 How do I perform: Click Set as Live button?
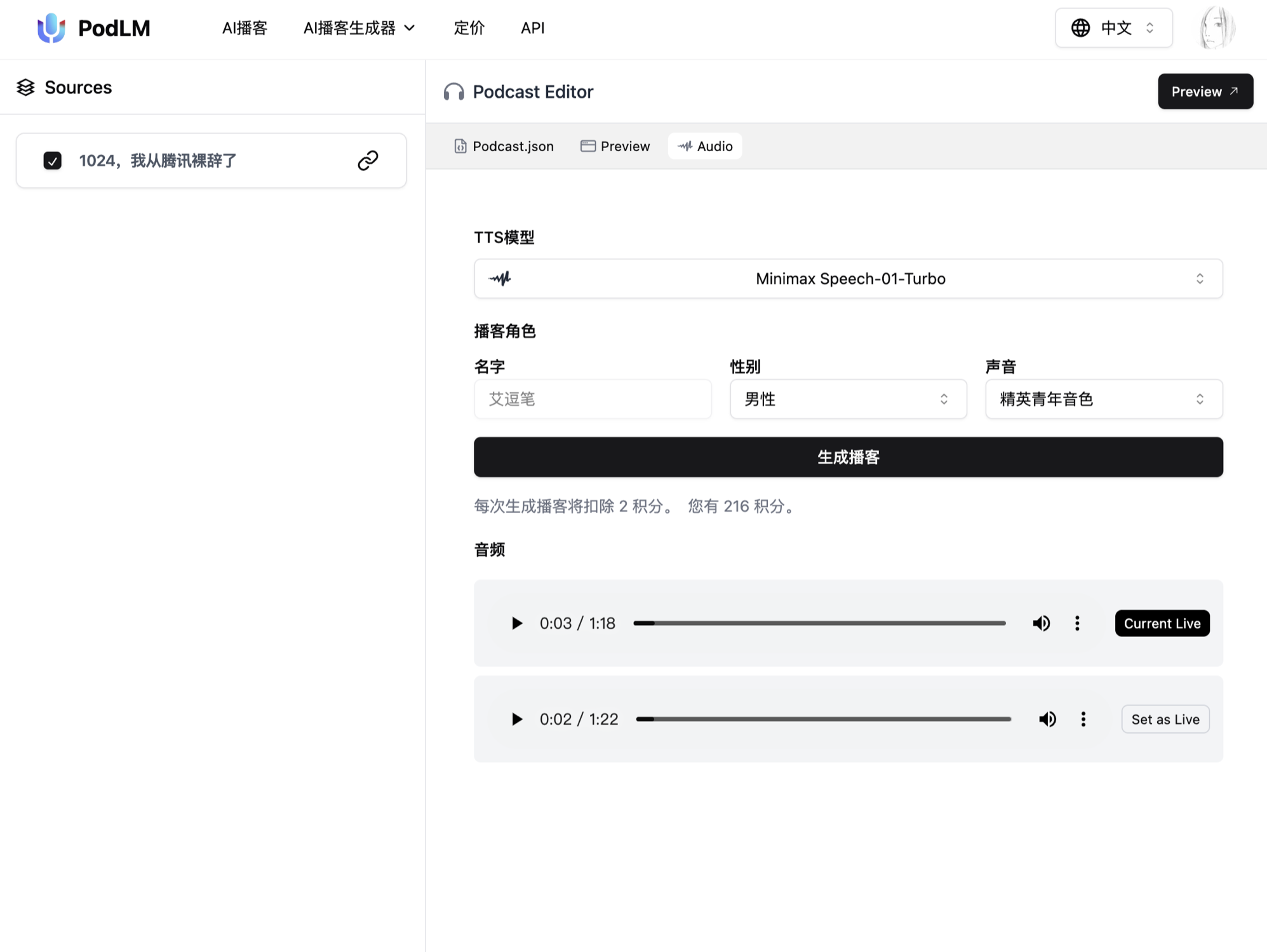pos(1165,719)
